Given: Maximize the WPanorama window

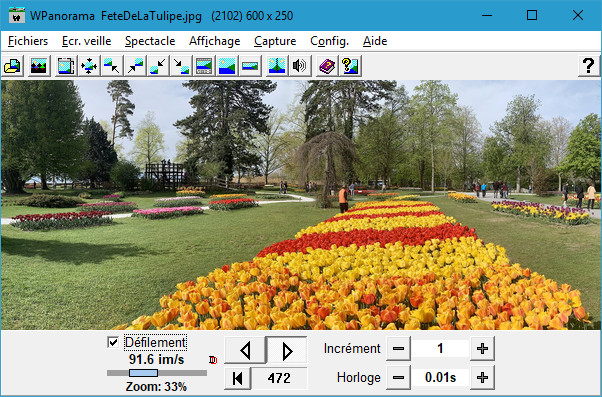Looking at the screenshot, I should point(532,16).
